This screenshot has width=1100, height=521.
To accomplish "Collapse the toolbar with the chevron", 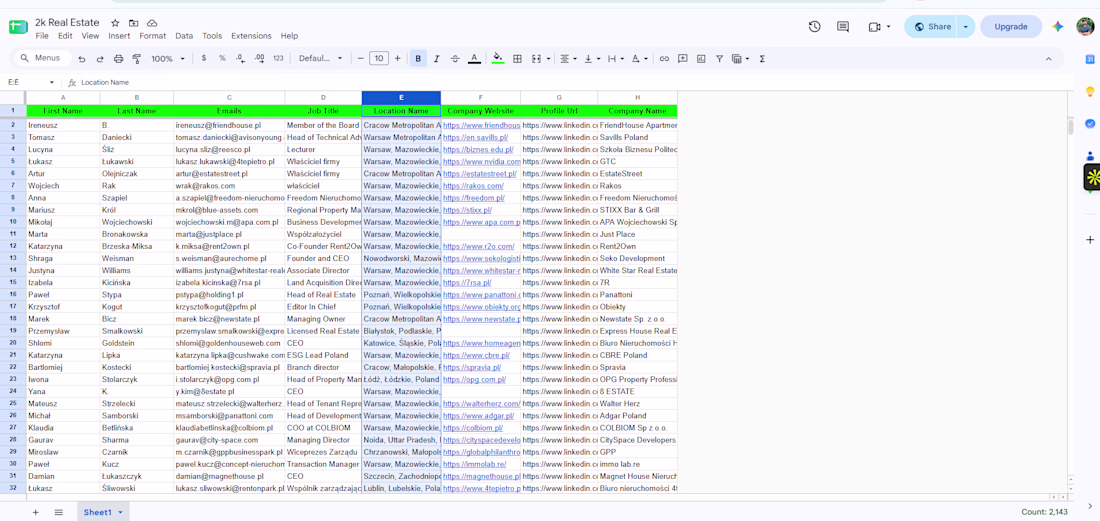I will pos(1049,59).
